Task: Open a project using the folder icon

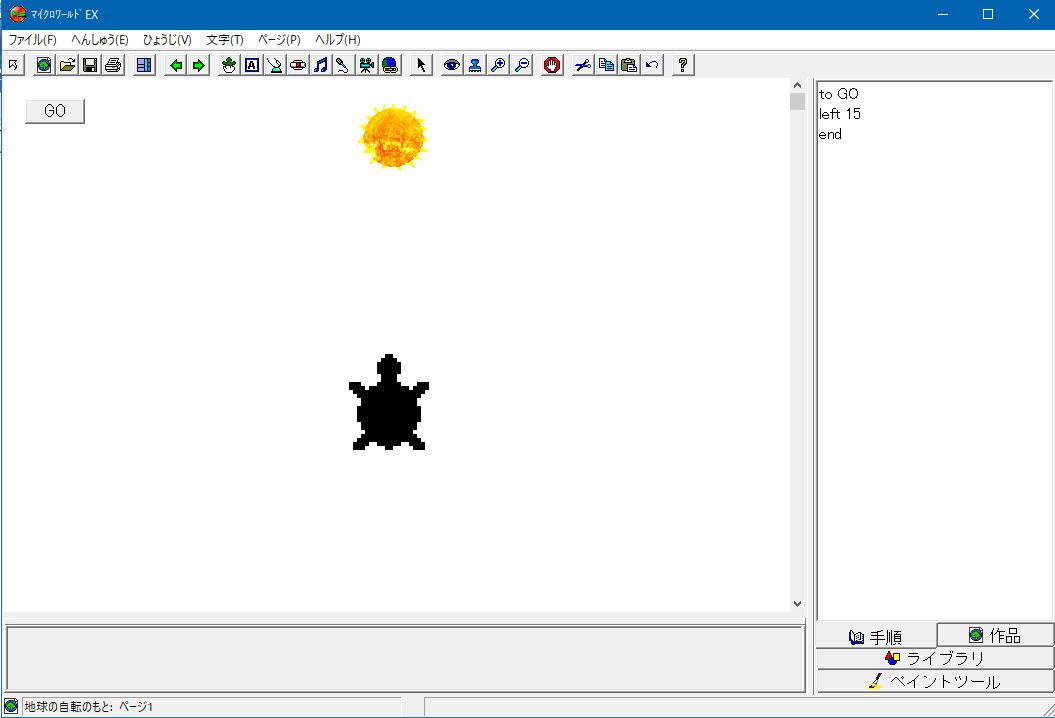Action: point(67,65)
